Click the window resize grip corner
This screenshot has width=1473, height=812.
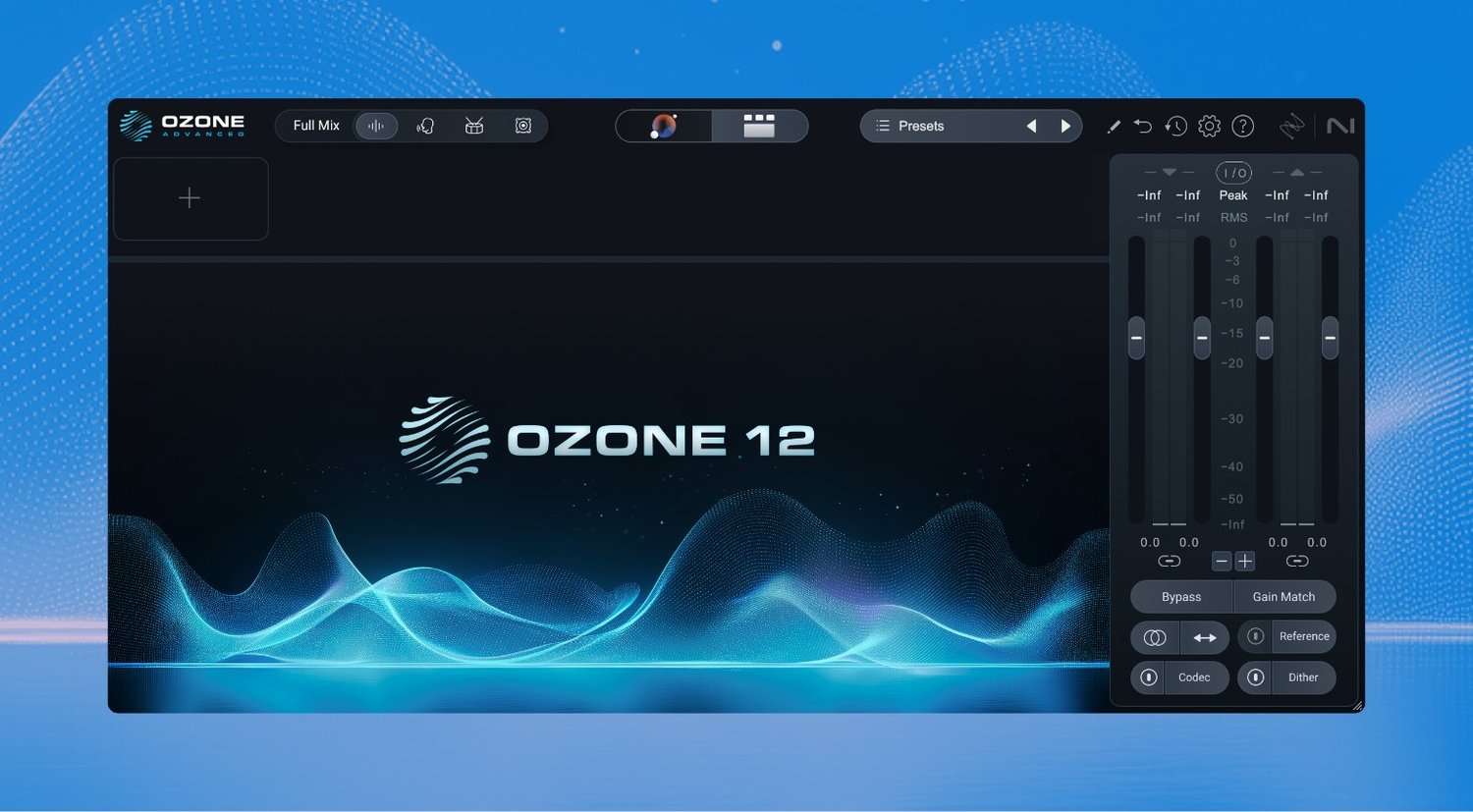tap(1357, 705)
